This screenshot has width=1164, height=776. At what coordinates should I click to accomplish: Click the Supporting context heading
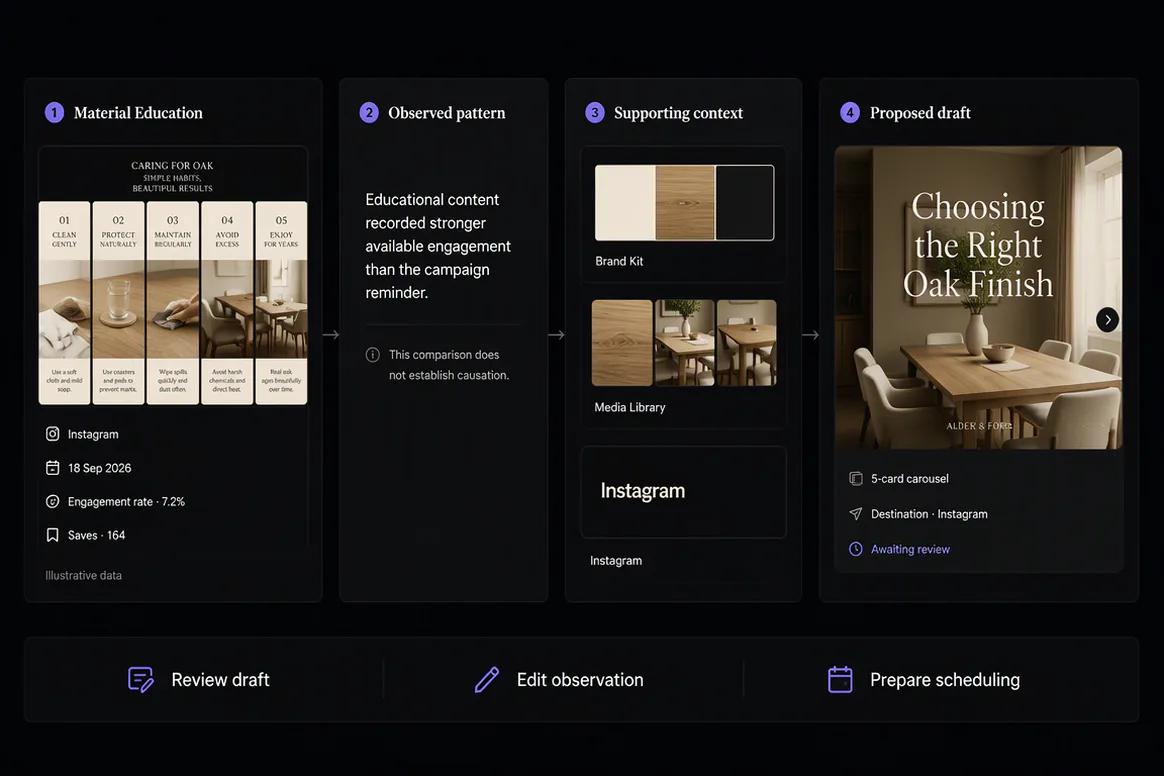(679, 113)
